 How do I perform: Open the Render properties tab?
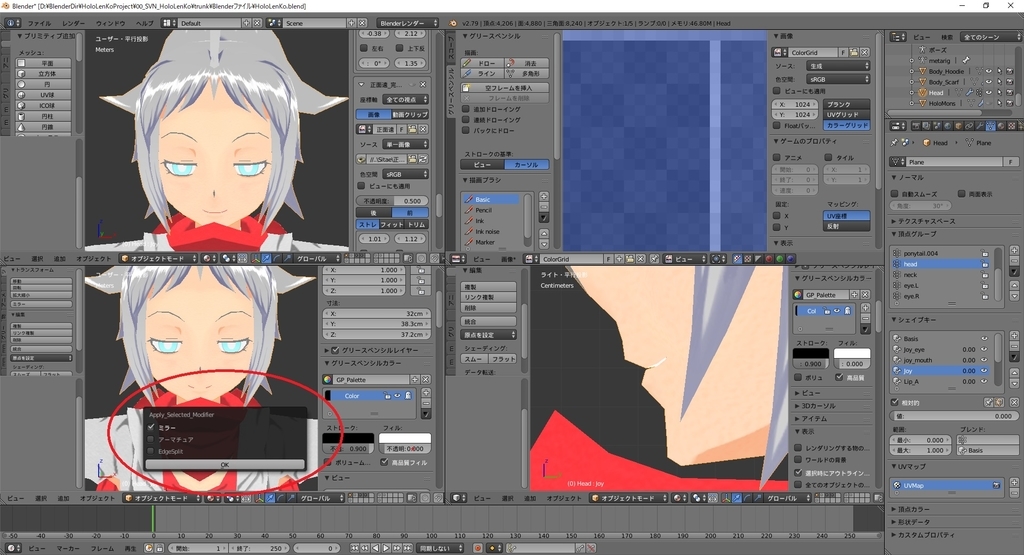tap(916, 125)
